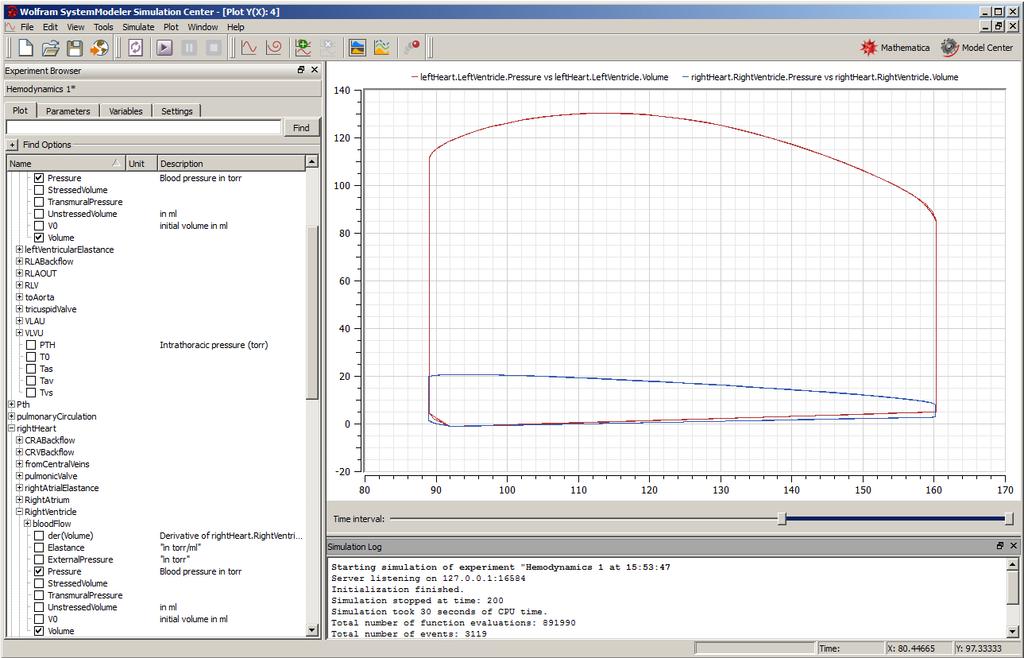Expand the tricuspidValve tree node
This screenshot has height=658, width=1024.
pos(20,309)
